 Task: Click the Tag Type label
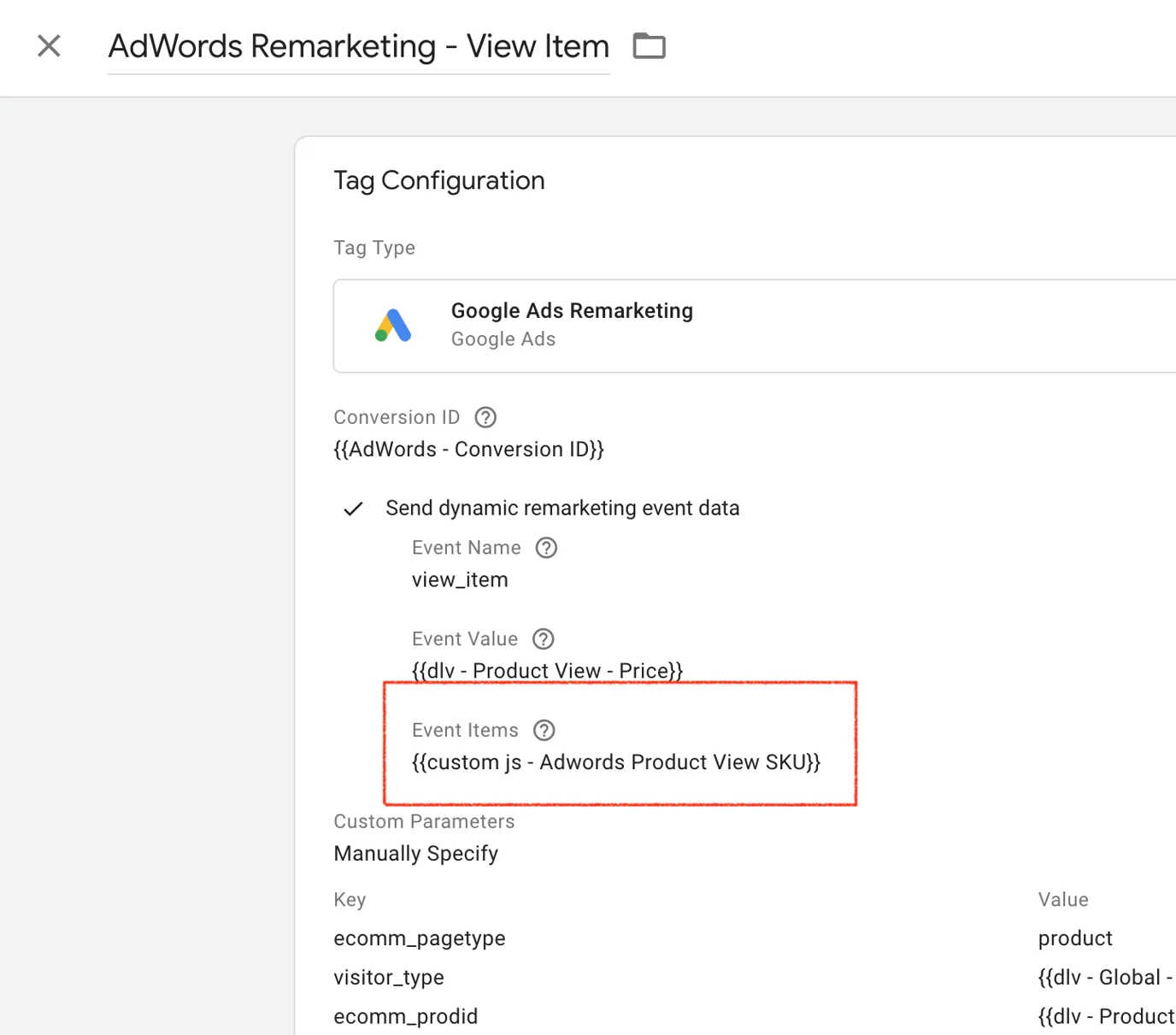coord(374,248)
